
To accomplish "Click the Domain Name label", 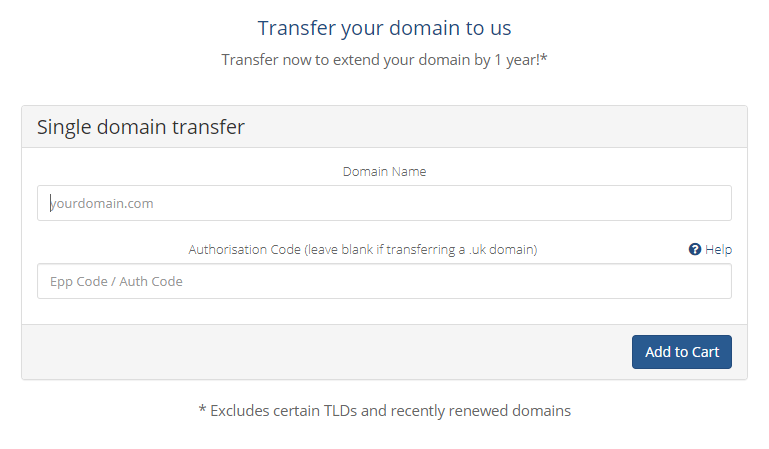I will pyautogui.click(x=384, y=172).
